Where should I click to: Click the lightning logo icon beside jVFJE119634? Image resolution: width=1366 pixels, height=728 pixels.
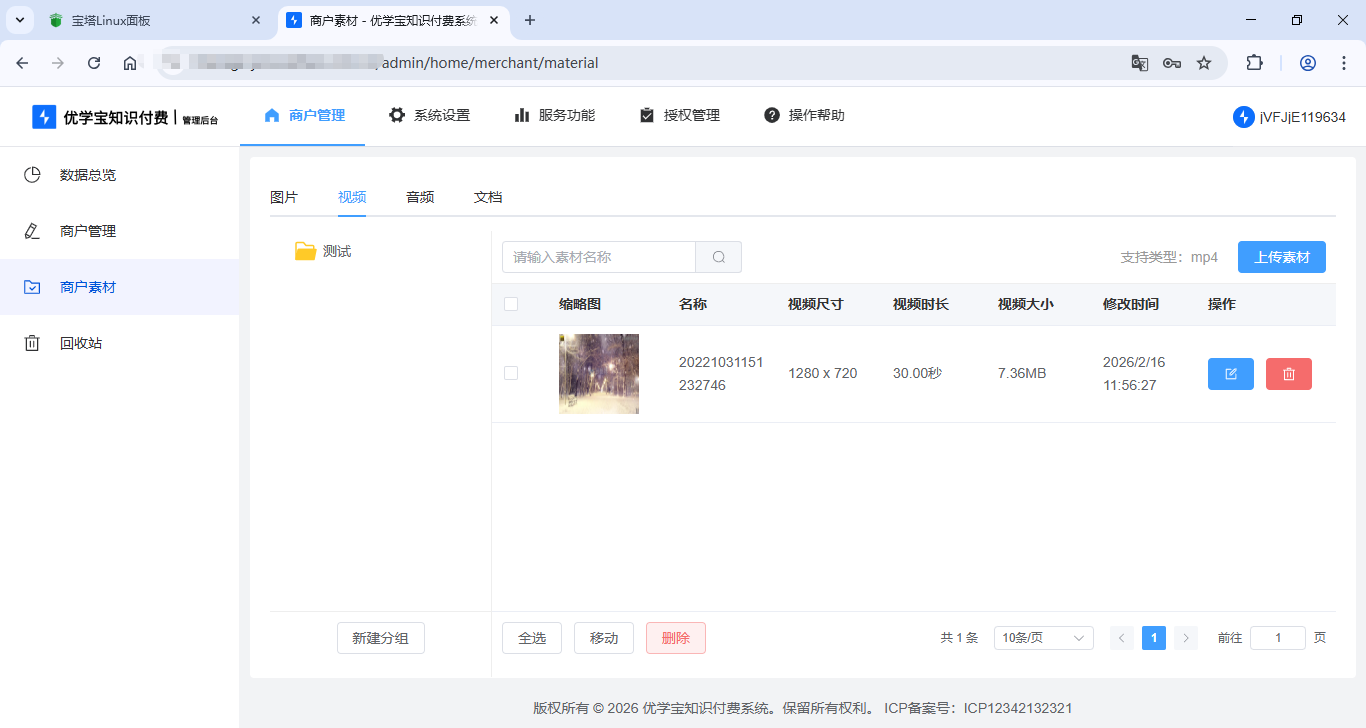(x=1243, y=116)
